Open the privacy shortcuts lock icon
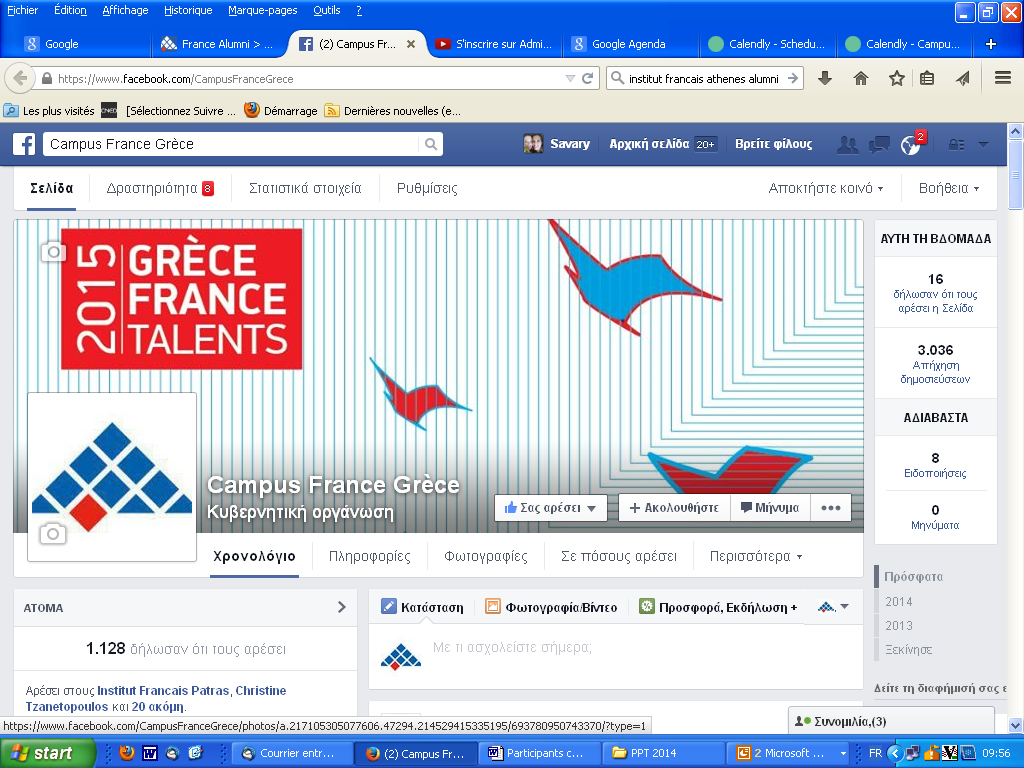1024x768 pixels. click(x=956, y=144)
